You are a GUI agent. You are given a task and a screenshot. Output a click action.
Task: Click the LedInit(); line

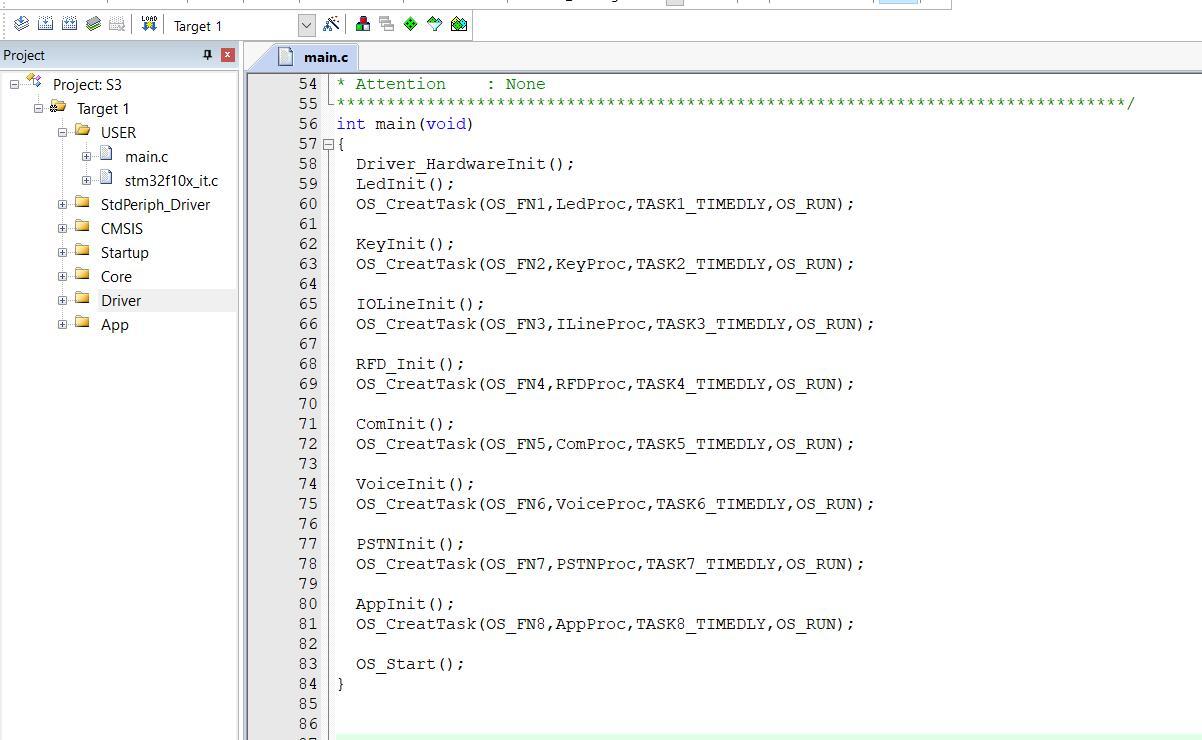tap(405, 184)
